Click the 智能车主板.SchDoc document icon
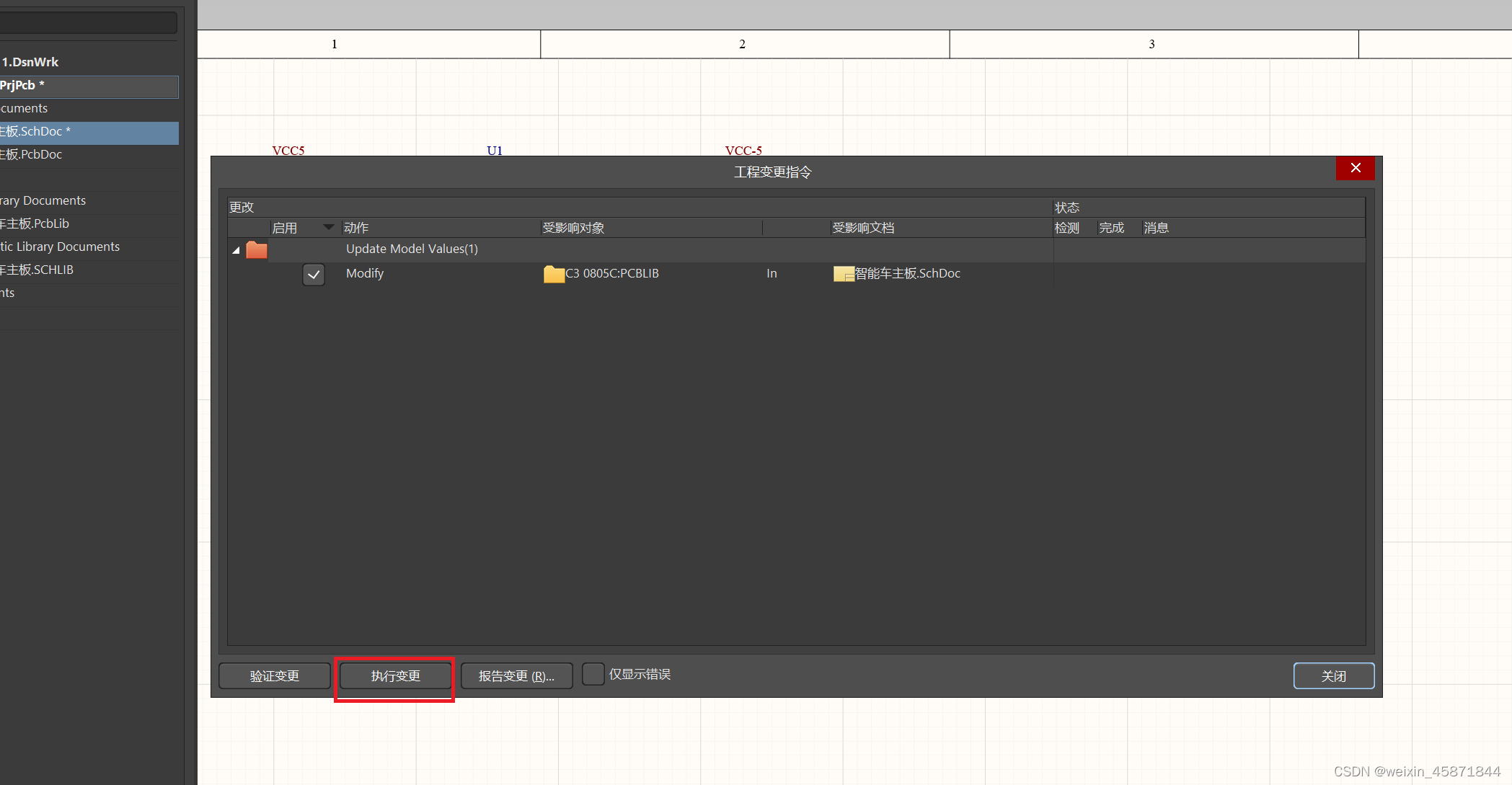1512x785 pixels. click(844, 274)
